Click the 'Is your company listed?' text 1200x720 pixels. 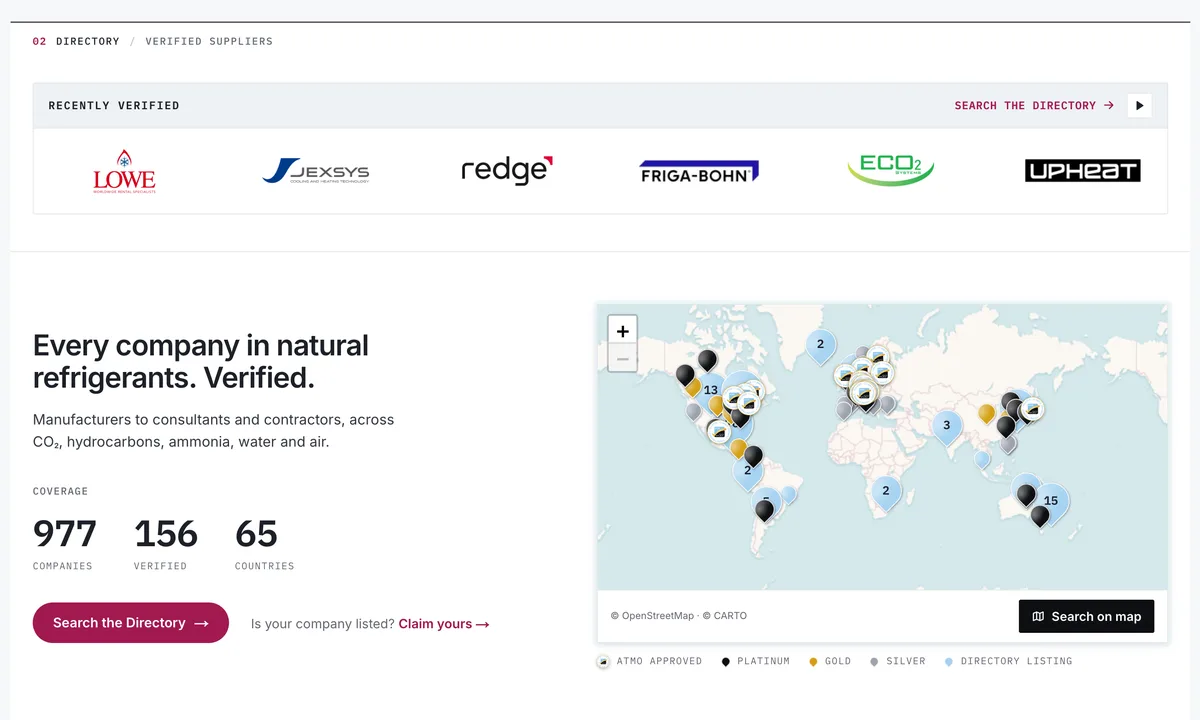322,624
